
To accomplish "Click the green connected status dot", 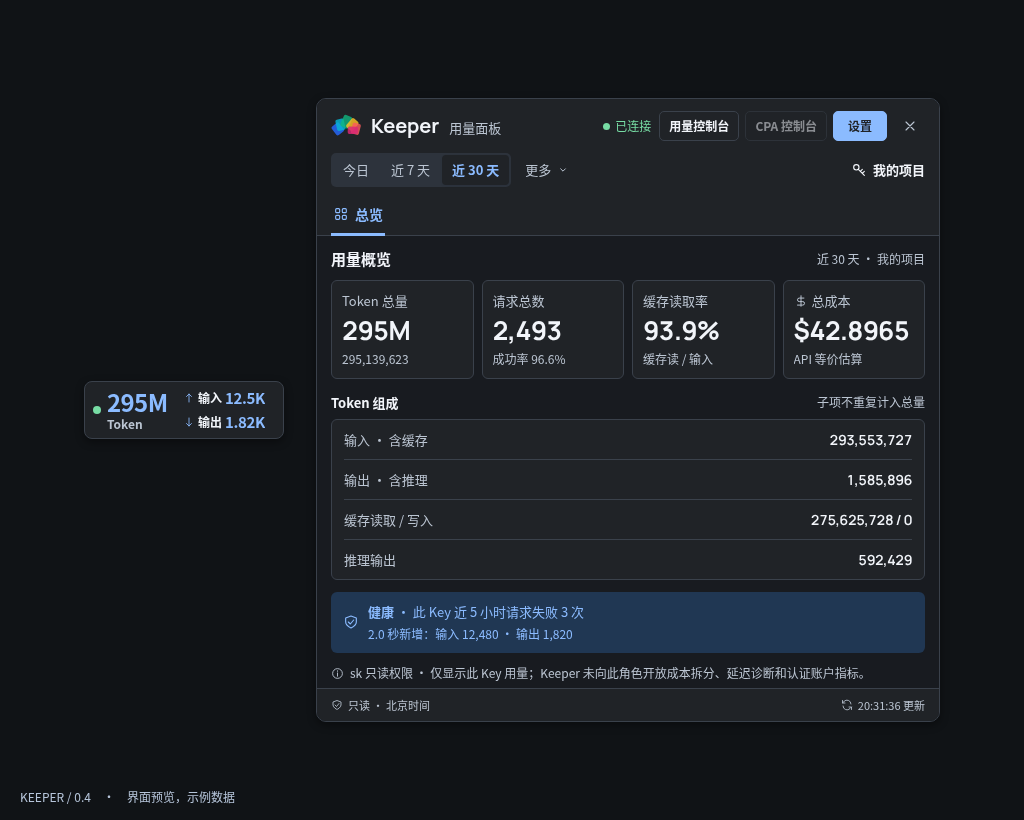I will tap(606, 127).
